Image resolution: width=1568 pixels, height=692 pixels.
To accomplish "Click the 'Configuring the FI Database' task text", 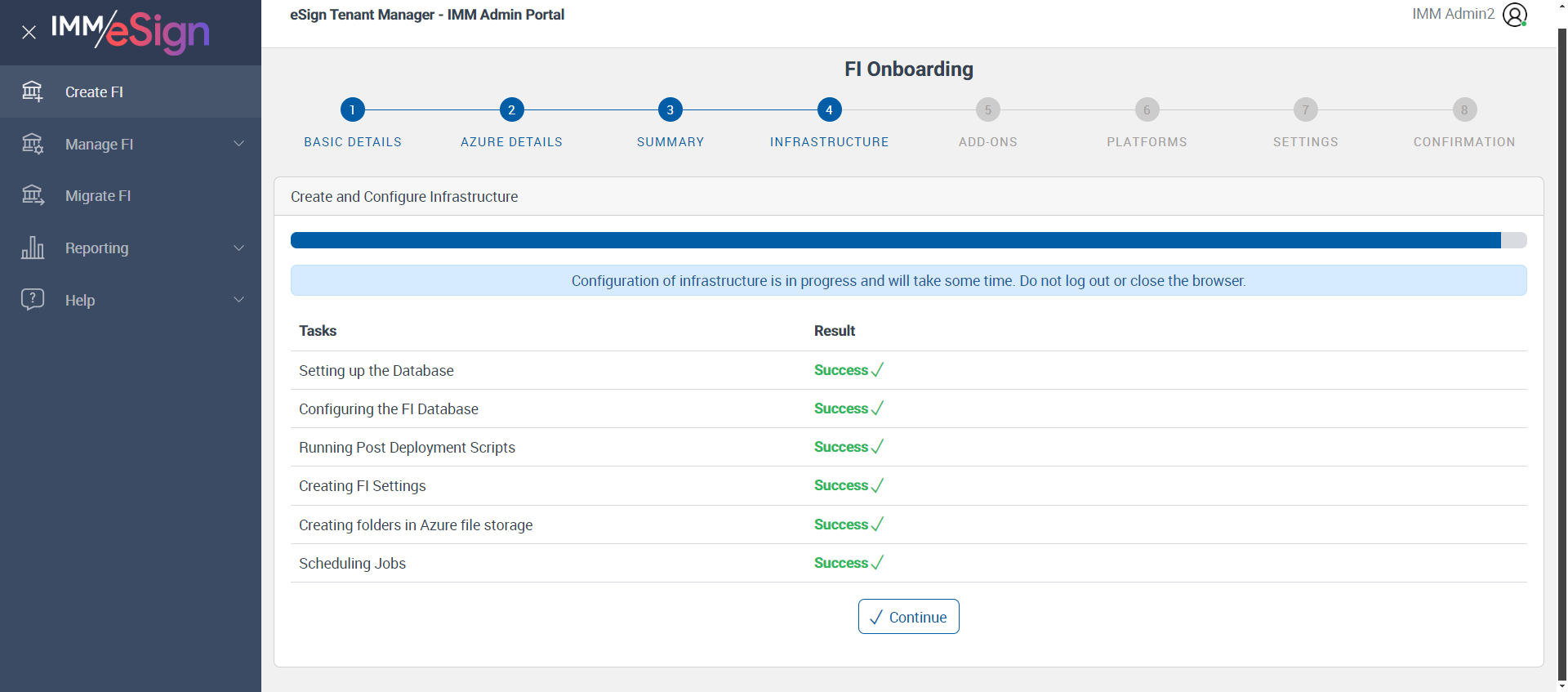I will (389, 409).
